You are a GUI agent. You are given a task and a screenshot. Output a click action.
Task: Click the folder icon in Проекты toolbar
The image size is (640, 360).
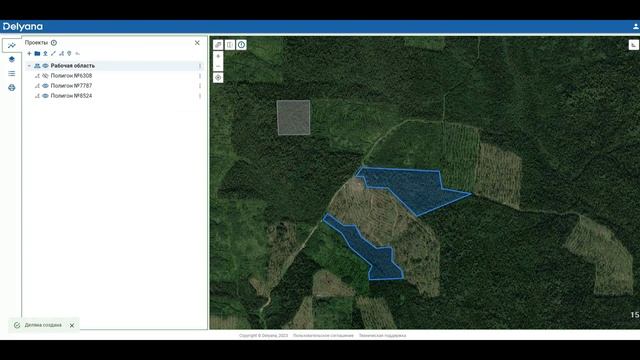tap(37, 53)
